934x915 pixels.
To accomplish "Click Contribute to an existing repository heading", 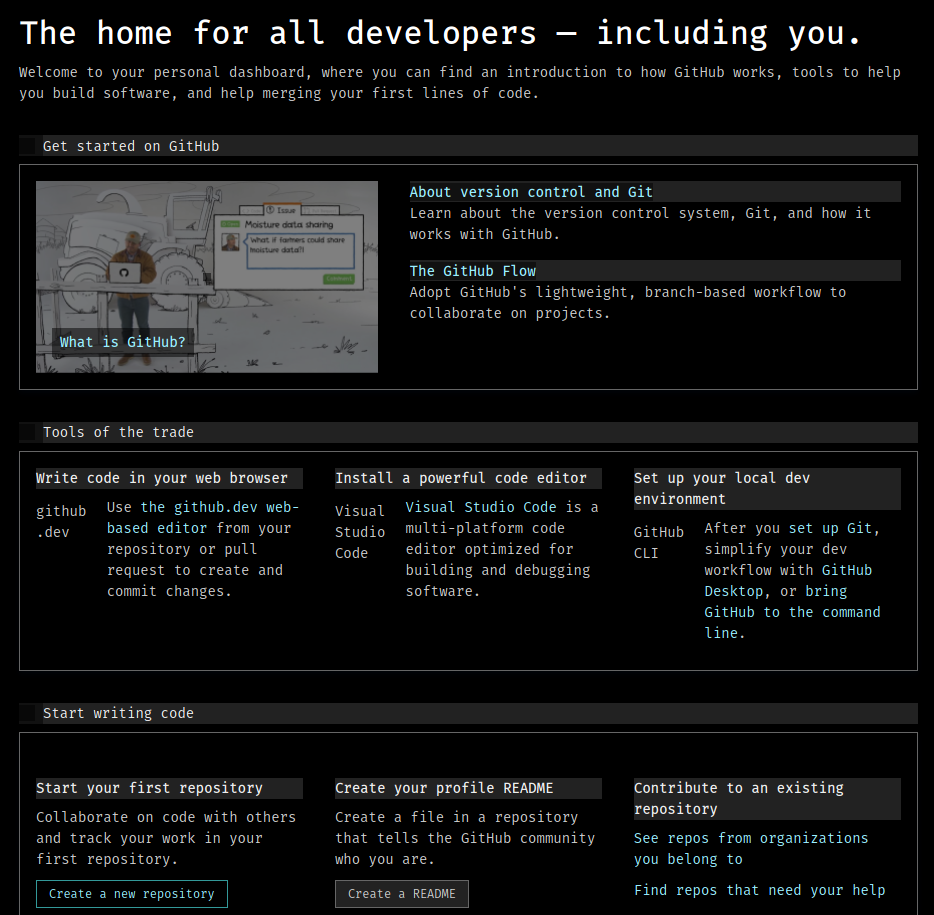I will coord(767,798).
